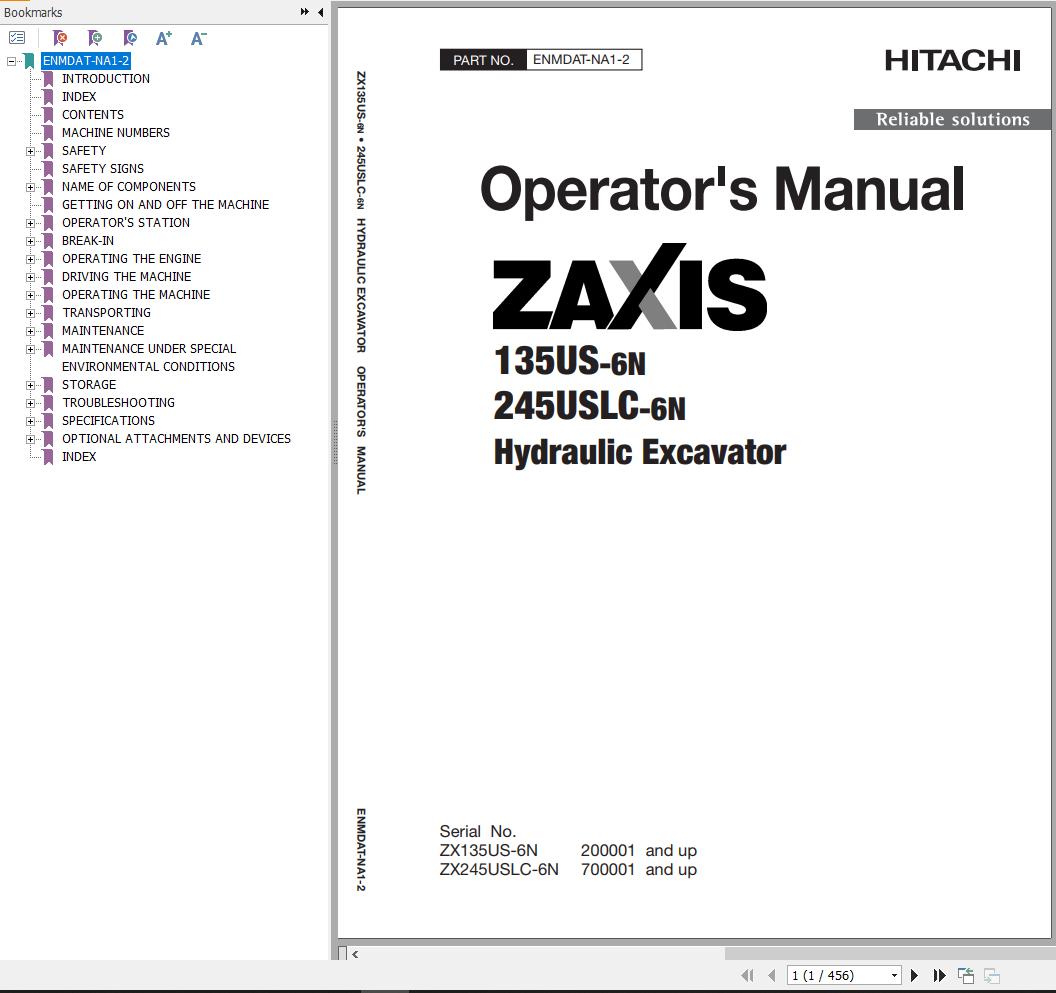1056x993 pixels.
Task: Expand the TRANSPORTING bookmark node
Action: [30, 313]
